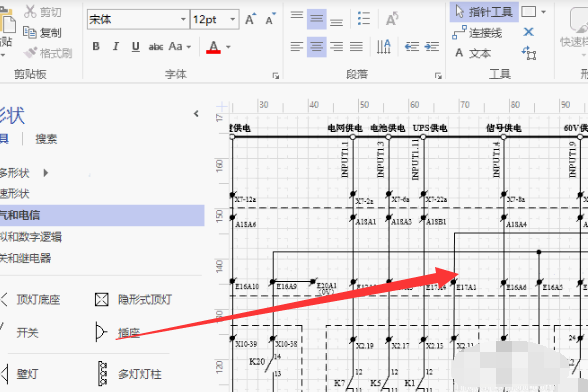Apply the red font color
588x392 pixels.
[x=213, y=47]
